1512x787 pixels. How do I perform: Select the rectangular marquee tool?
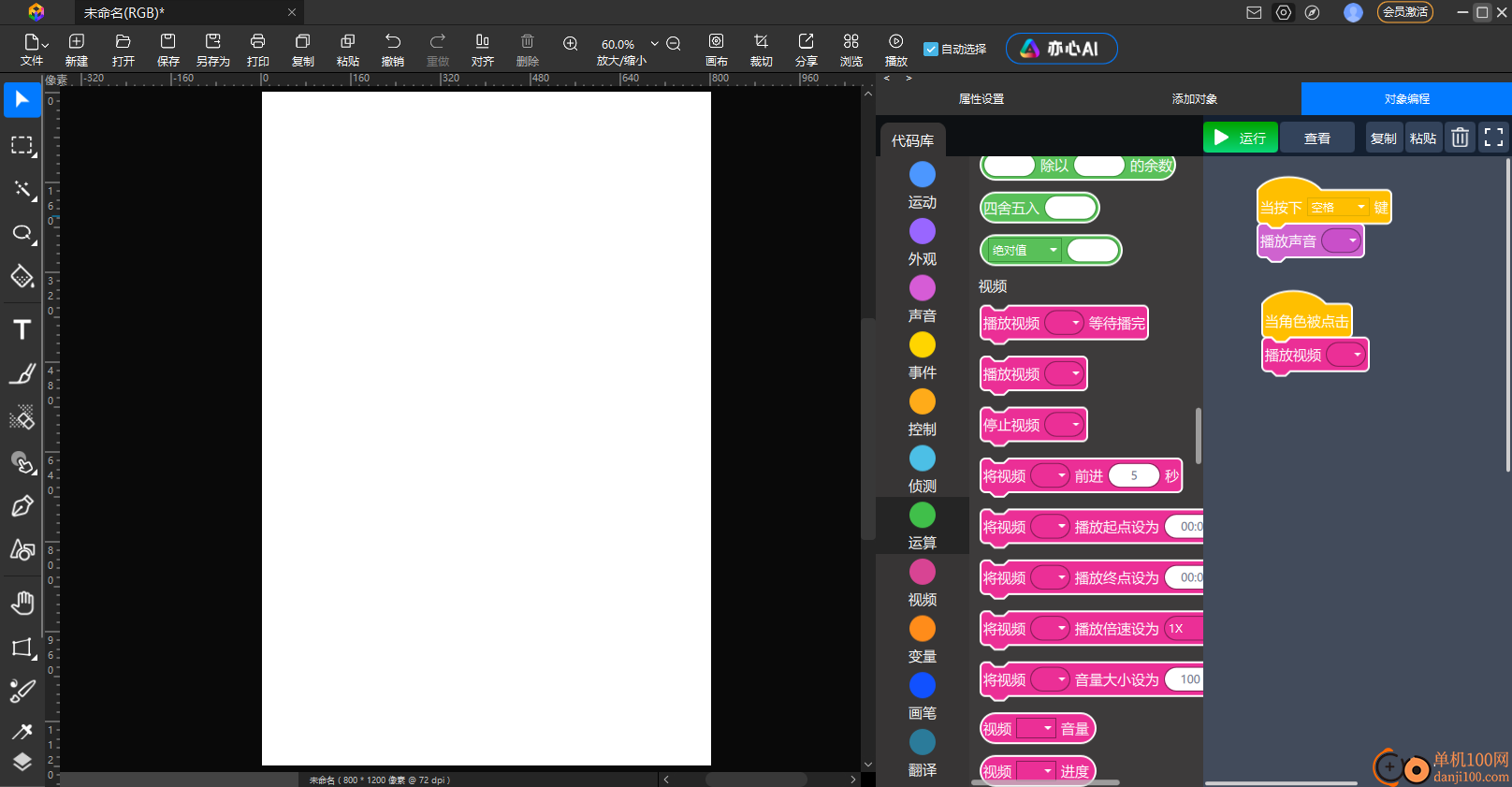click(x=22, y=145)
